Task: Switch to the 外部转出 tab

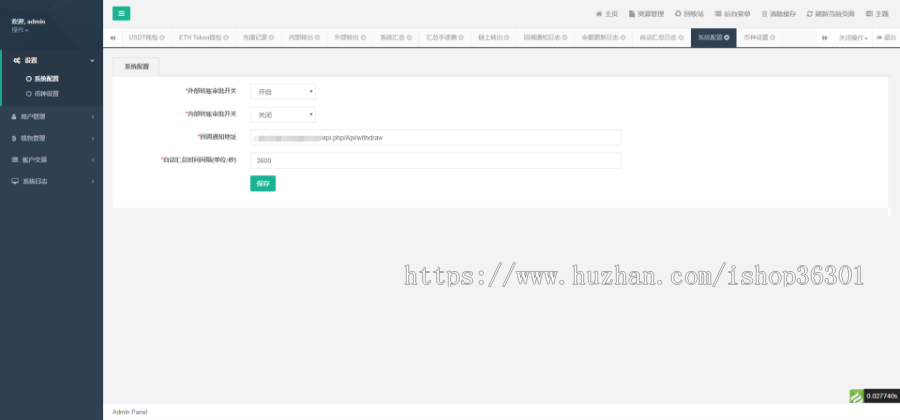Action: point(346,37)
